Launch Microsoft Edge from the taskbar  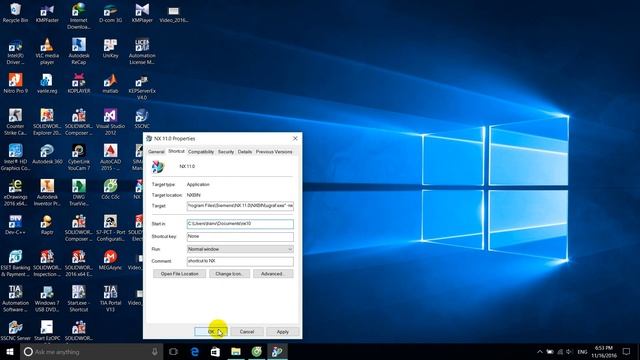point(195,351)
